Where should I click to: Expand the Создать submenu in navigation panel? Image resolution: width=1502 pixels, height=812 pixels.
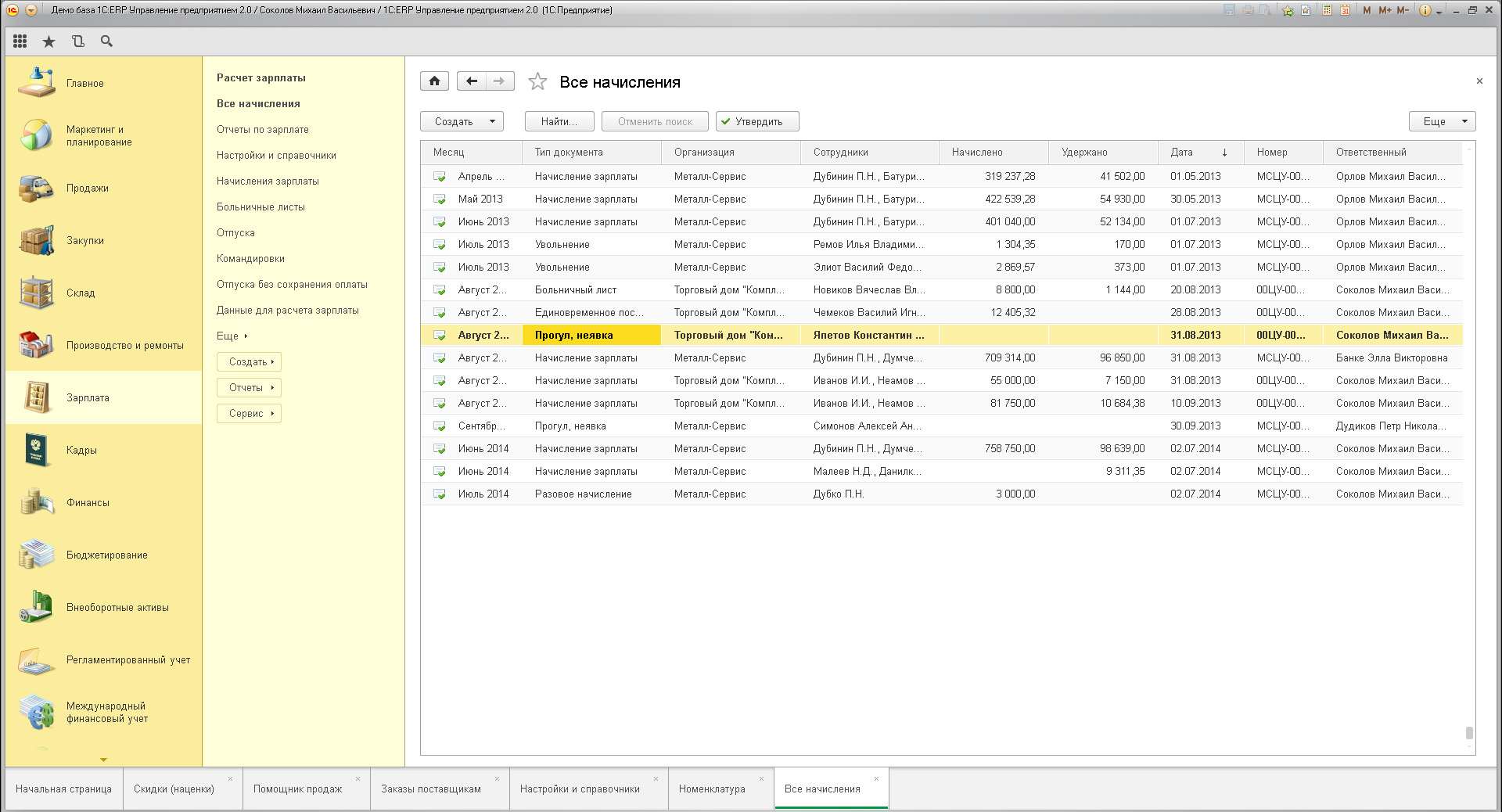[x=249, y=361]
